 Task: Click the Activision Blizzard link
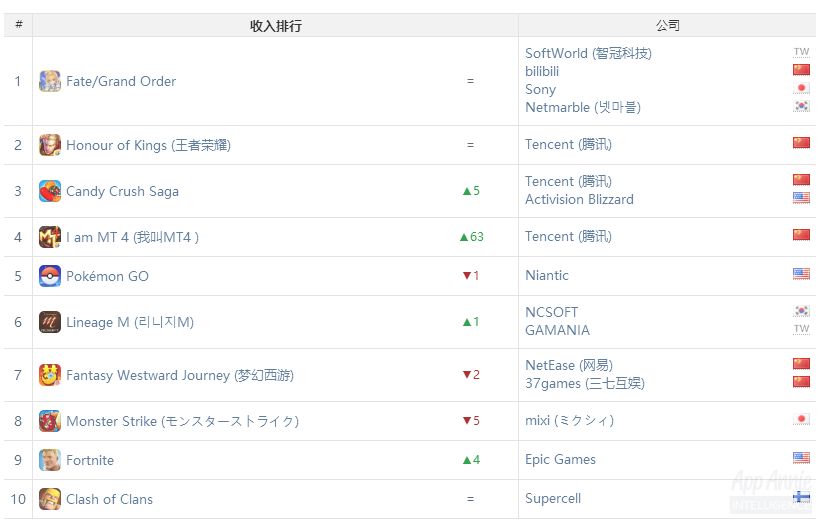(579, 200)
